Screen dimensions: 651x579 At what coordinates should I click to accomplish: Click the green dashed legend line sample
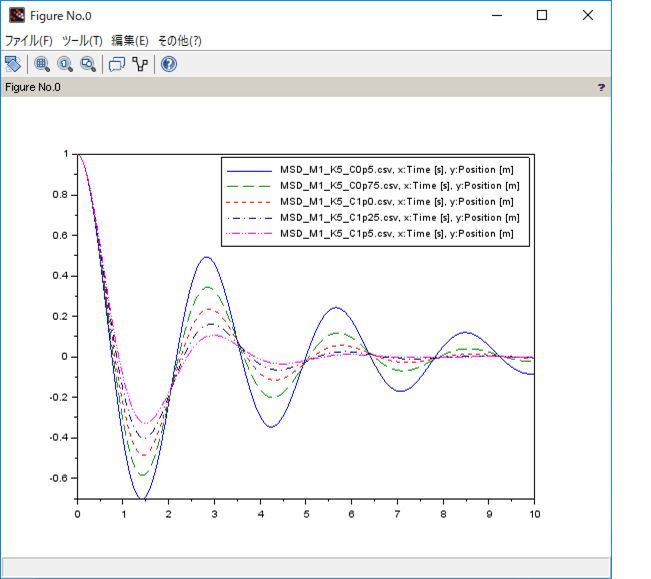(x=249, y=186)
